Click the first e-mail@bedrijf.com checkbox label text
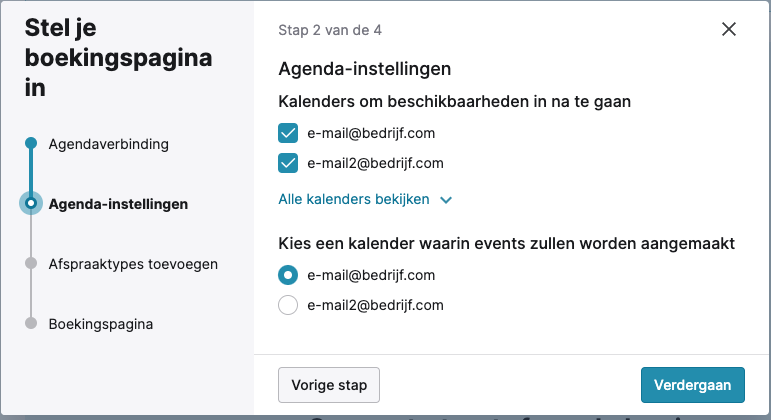 371,133
